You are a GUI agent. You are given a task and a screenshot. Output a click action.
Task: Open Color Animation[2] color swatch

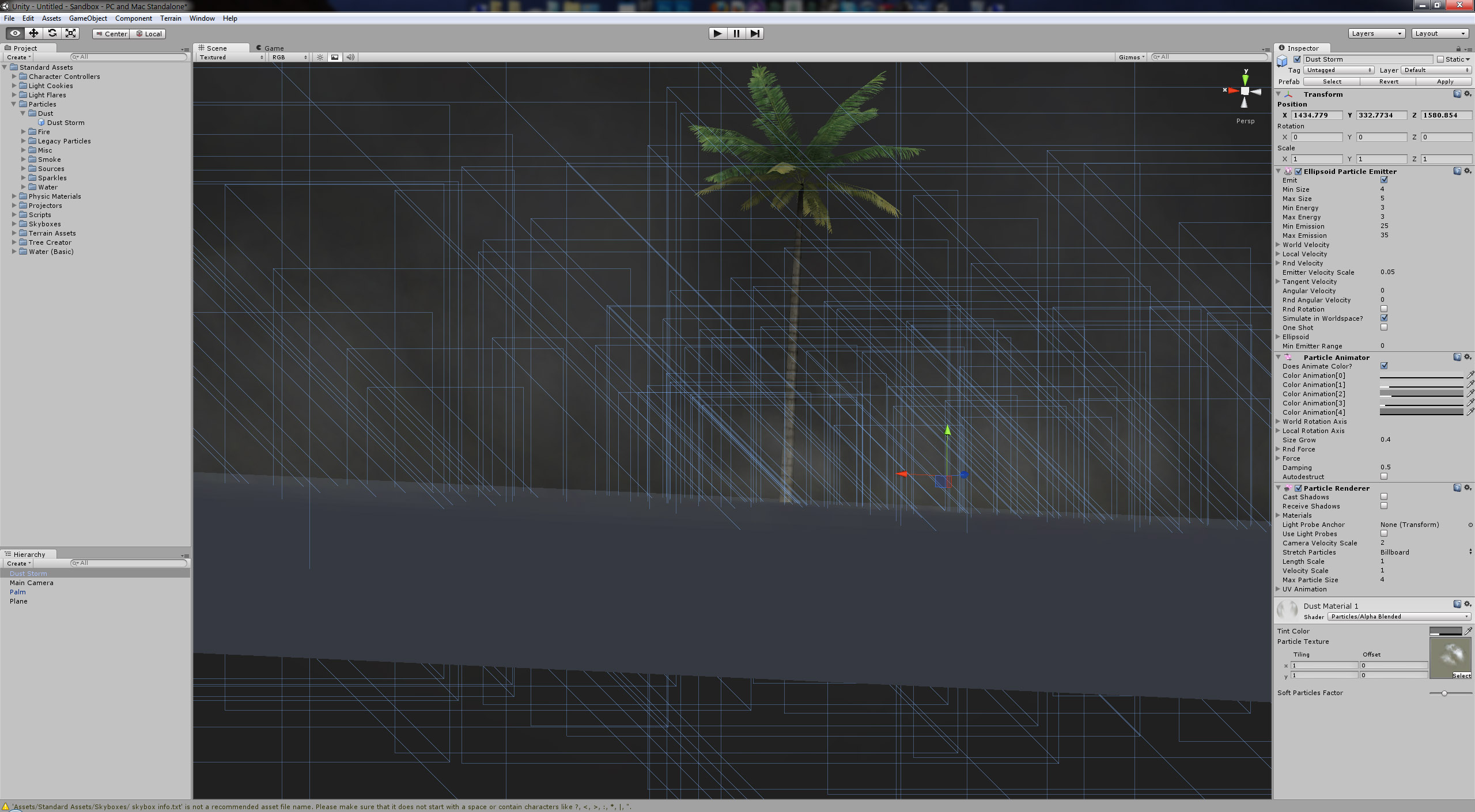point(1421,394)
